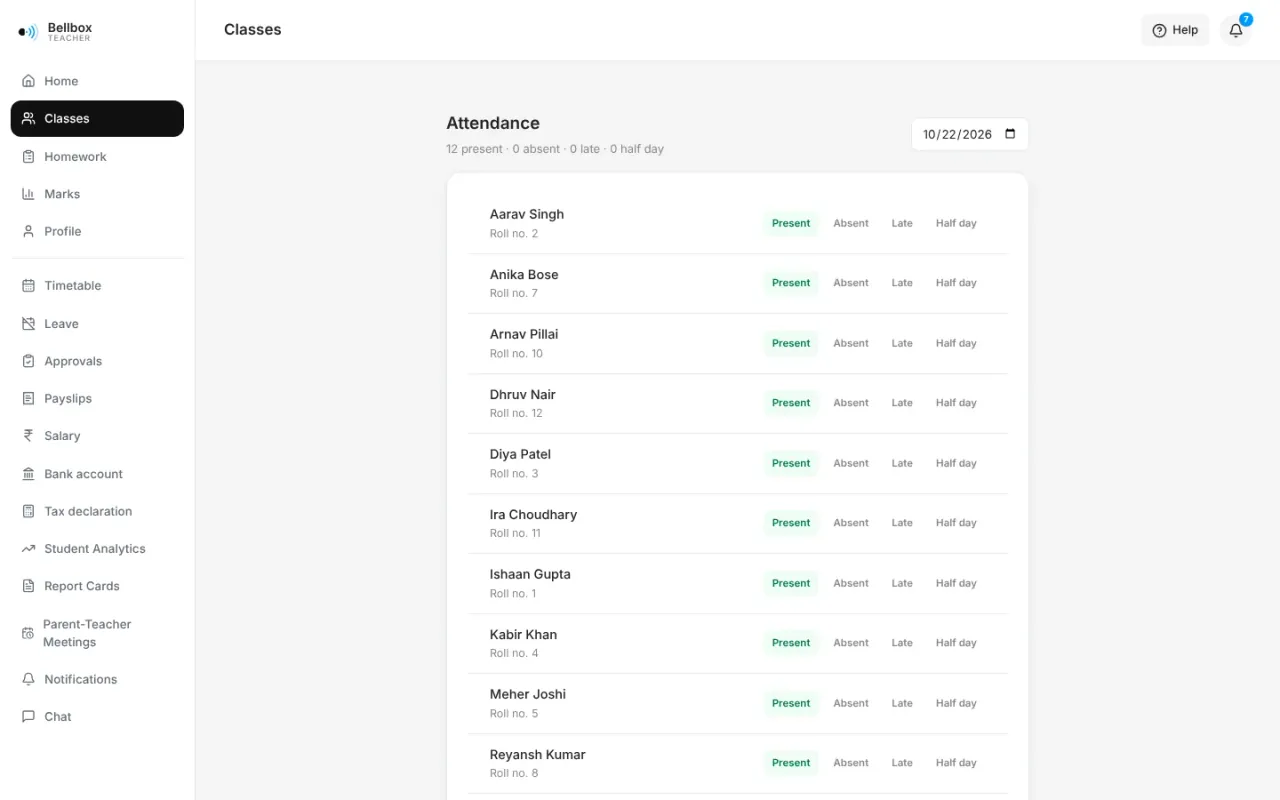Mark Aarav Singh as Absent
Image resolution: width=1280 pixels, height=800 pixels.
[851, 223]
